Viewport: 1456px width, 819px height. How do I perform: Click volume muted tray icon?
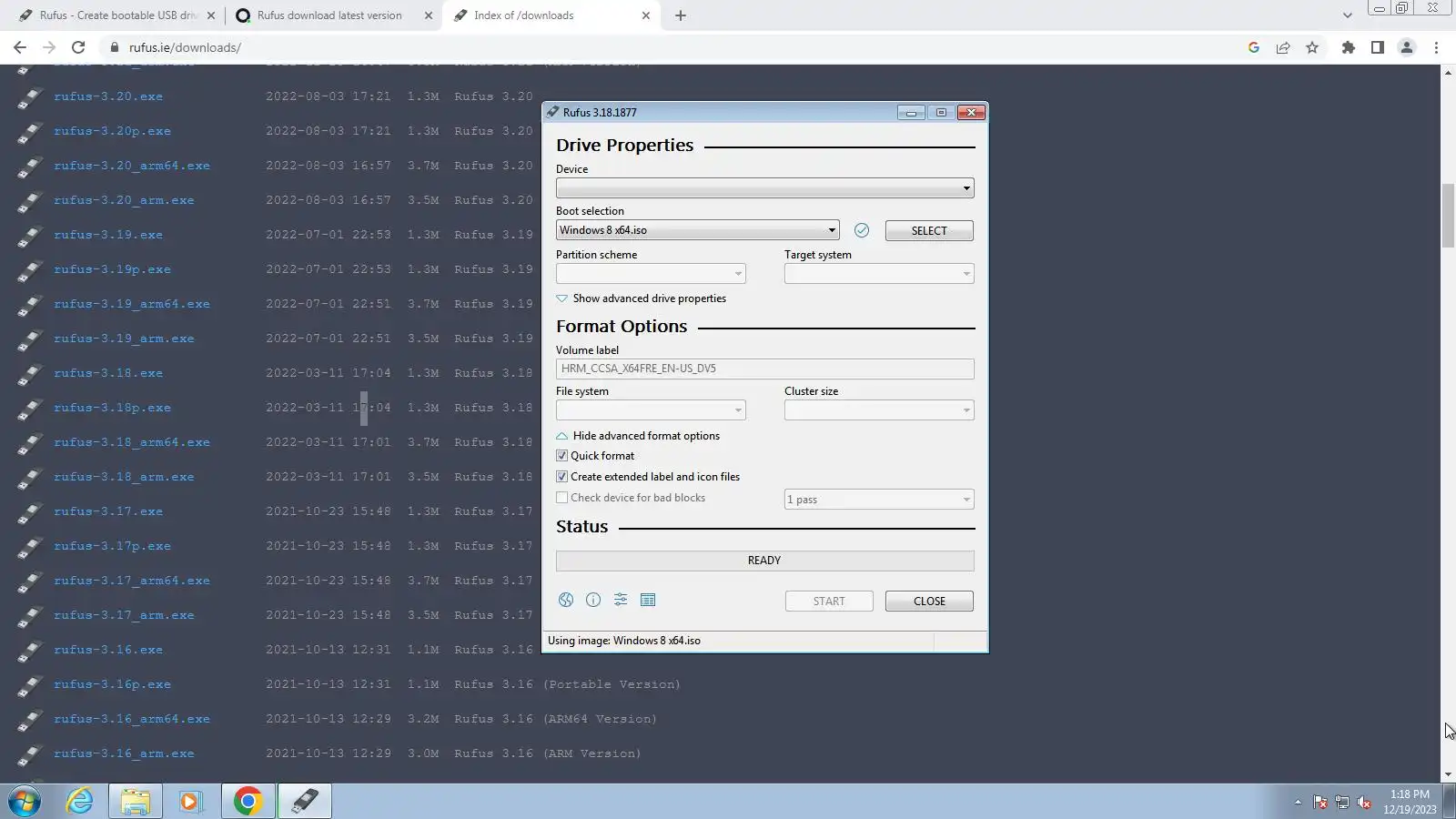[x=1364, y=803]
